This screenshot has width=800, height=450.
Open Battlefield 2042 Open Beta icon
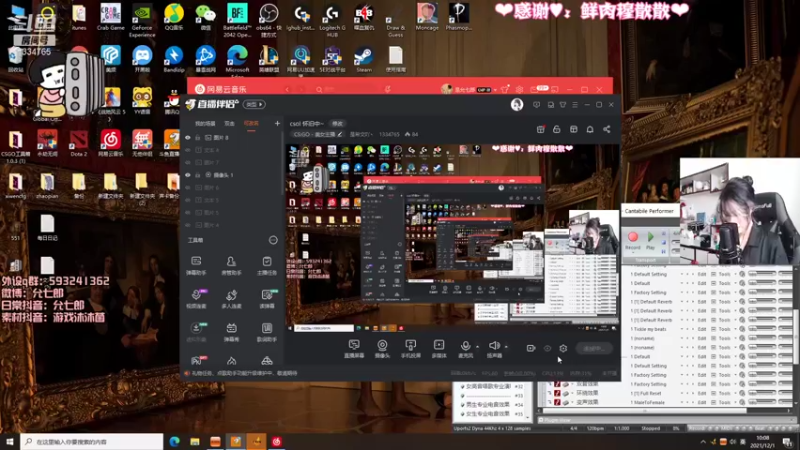point(237,19)
